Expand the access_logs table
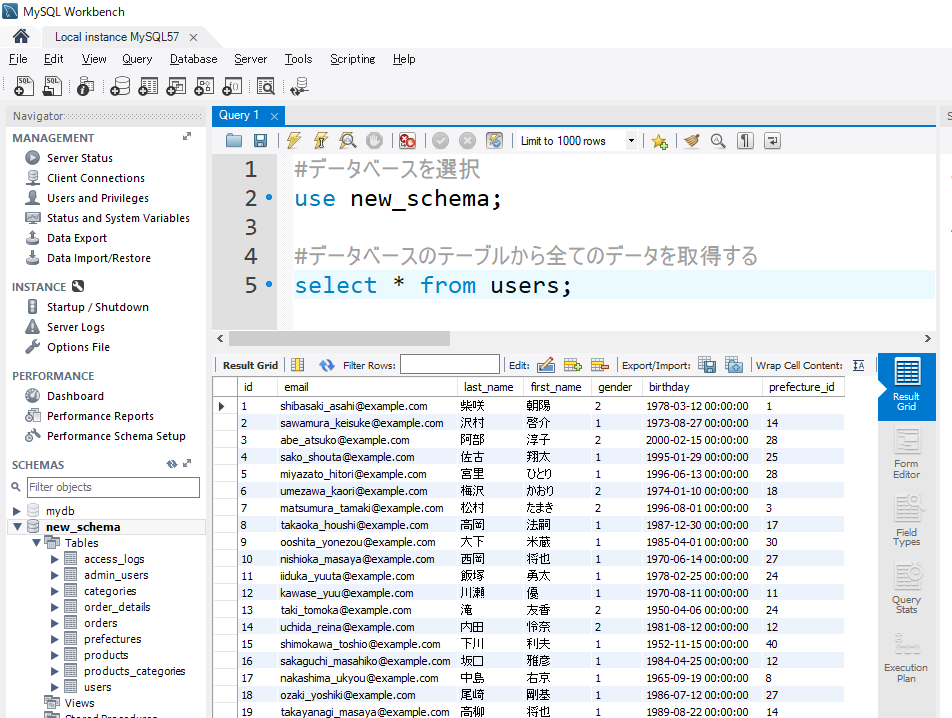This screenshot has height=718, width=952. pos(55,559)
